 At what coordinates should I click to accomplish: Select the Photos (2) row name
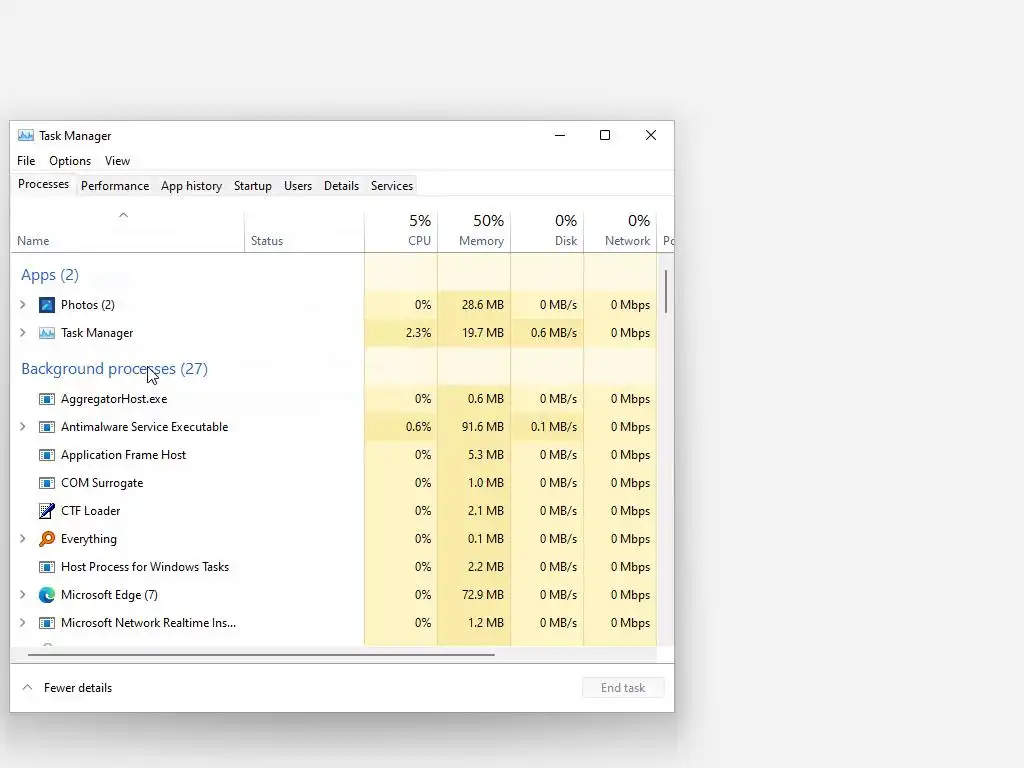88,305
